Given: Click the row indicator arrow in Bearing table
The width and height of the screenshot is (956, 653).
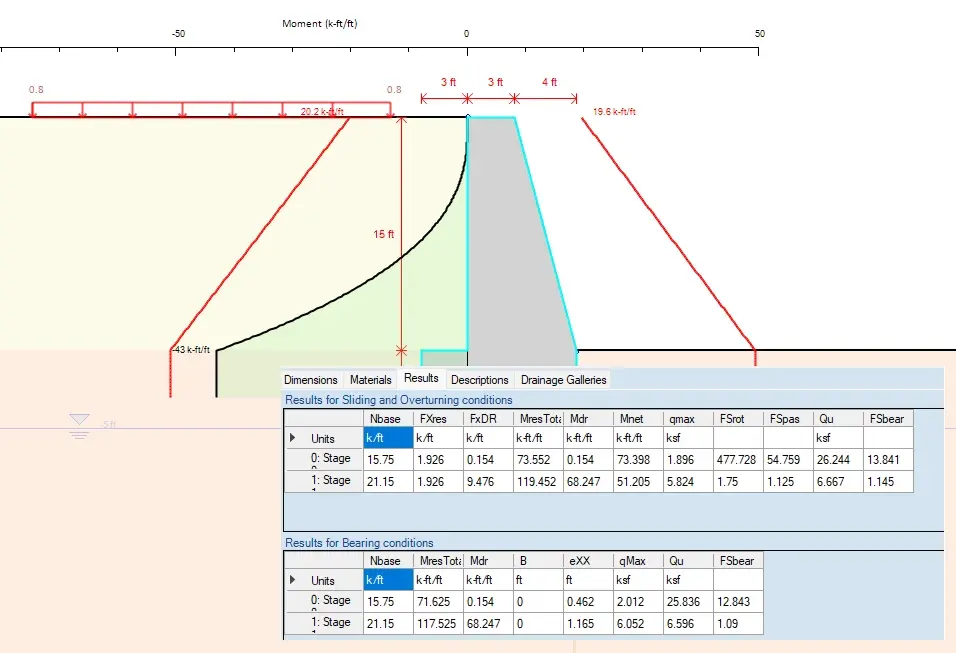Looking at the screenshot, I should (293, 580).
